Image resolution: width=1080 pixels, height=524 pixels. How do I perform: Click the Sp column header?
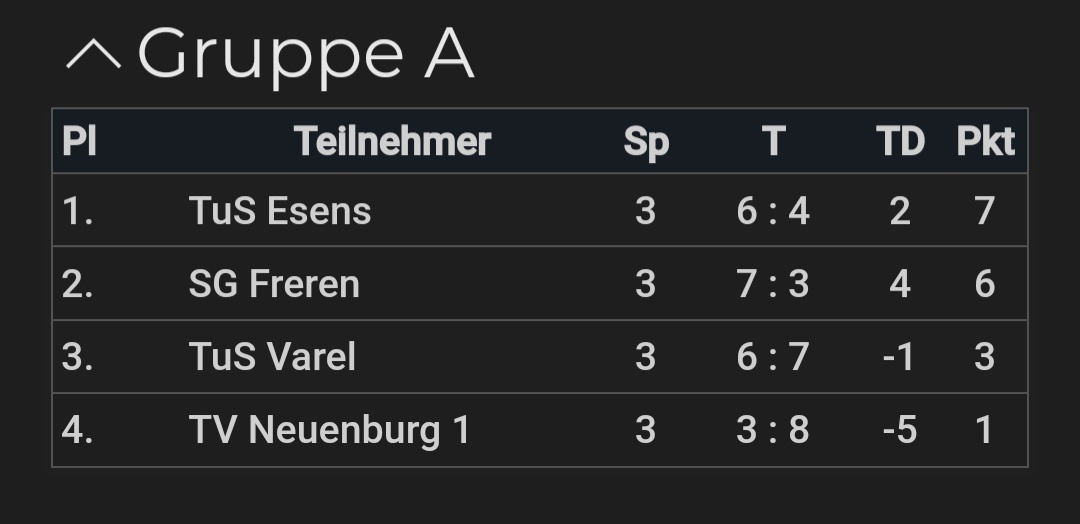(646, 142)
